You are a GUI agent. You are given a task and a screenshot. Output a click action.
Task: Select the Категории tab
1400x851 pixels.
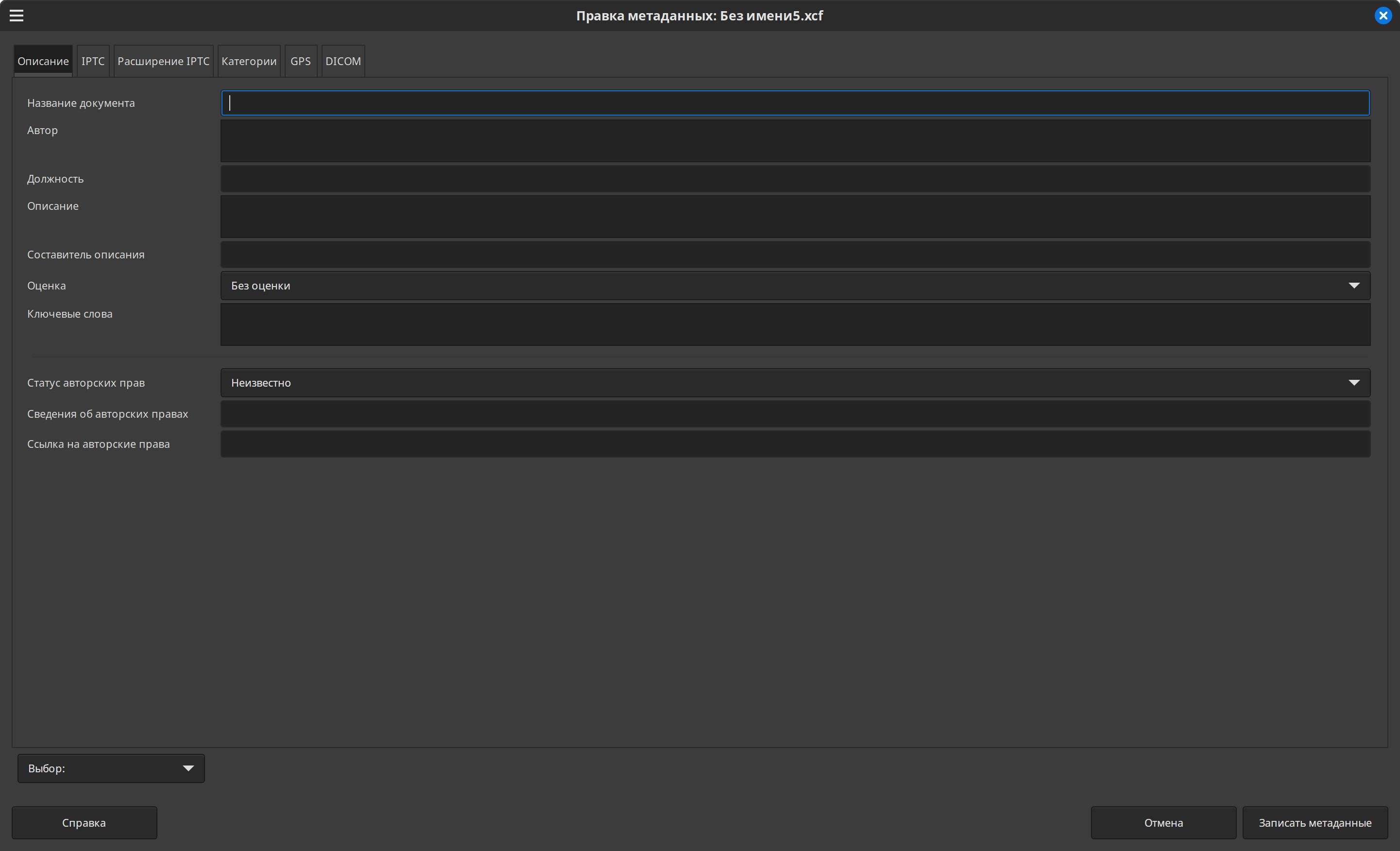point(248,61)
